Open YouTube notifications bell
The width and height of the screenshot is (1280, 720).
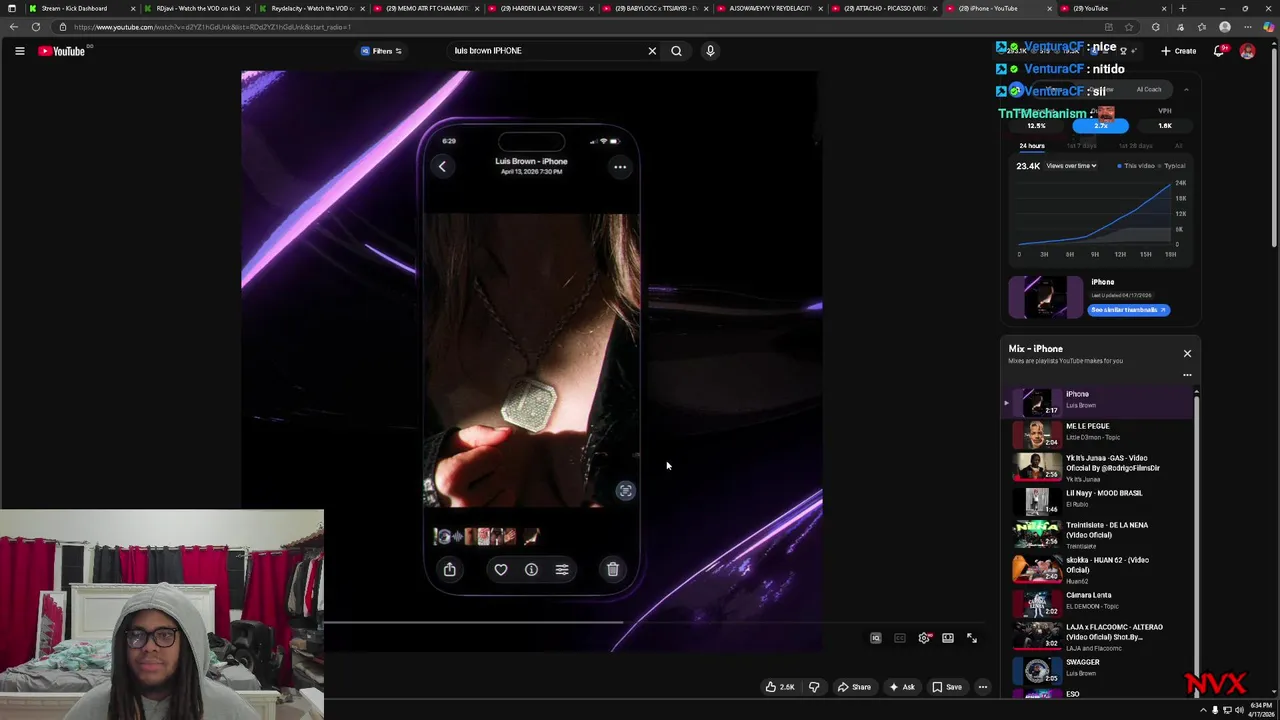(x=1219, y=51)
